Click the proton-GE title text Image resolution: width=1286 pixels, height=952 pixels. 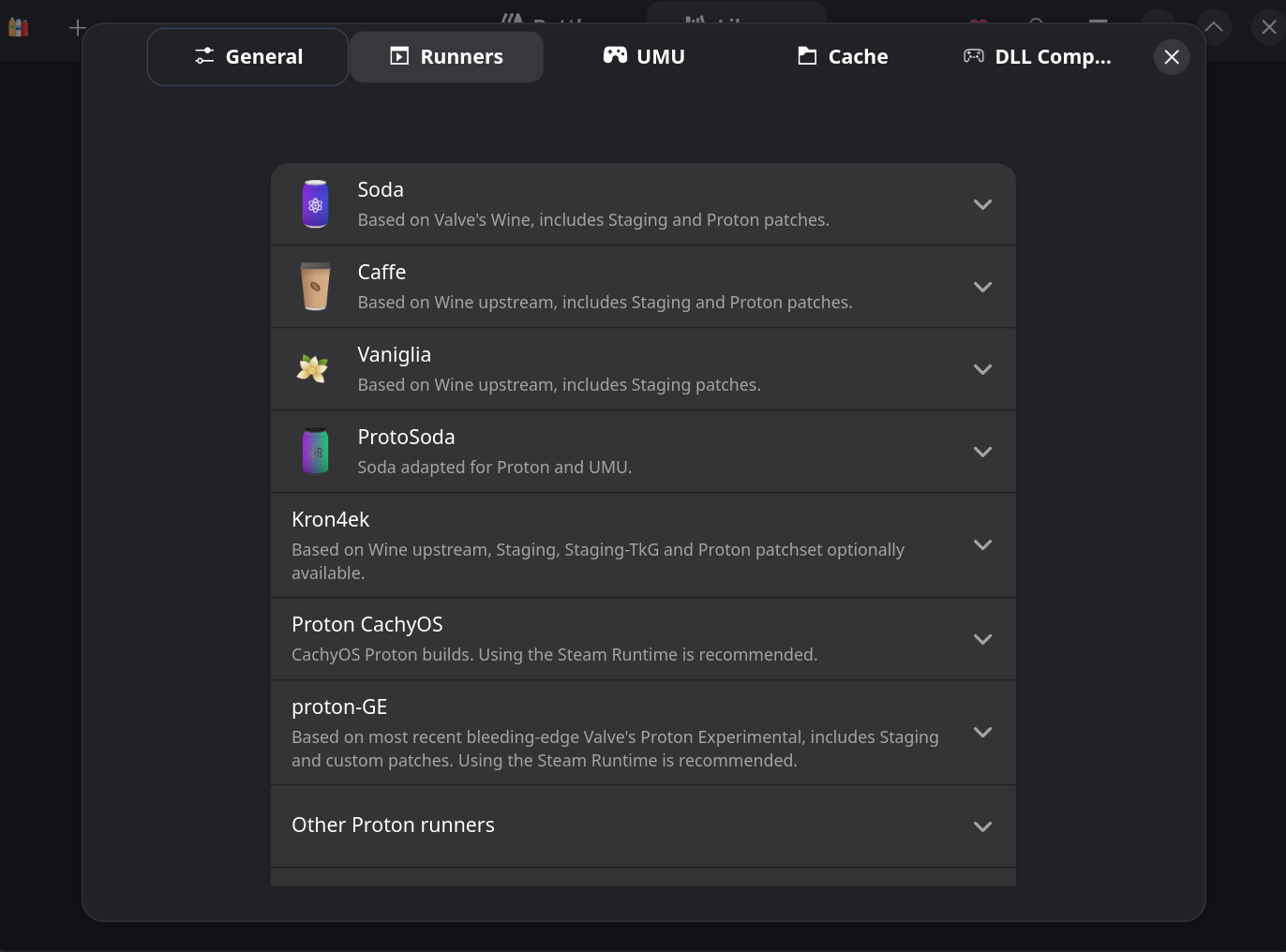(339, 707)
